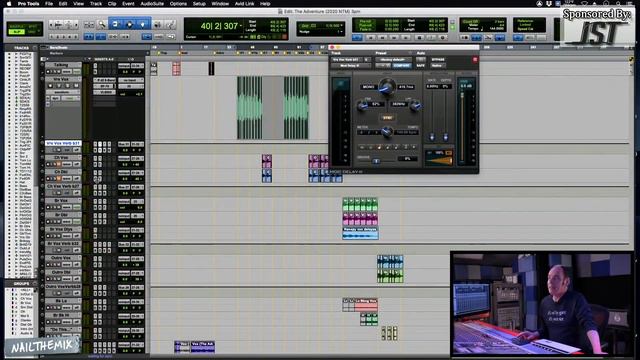
Task: Toggle plug-in COMPARE button
Action: [402, 65]
